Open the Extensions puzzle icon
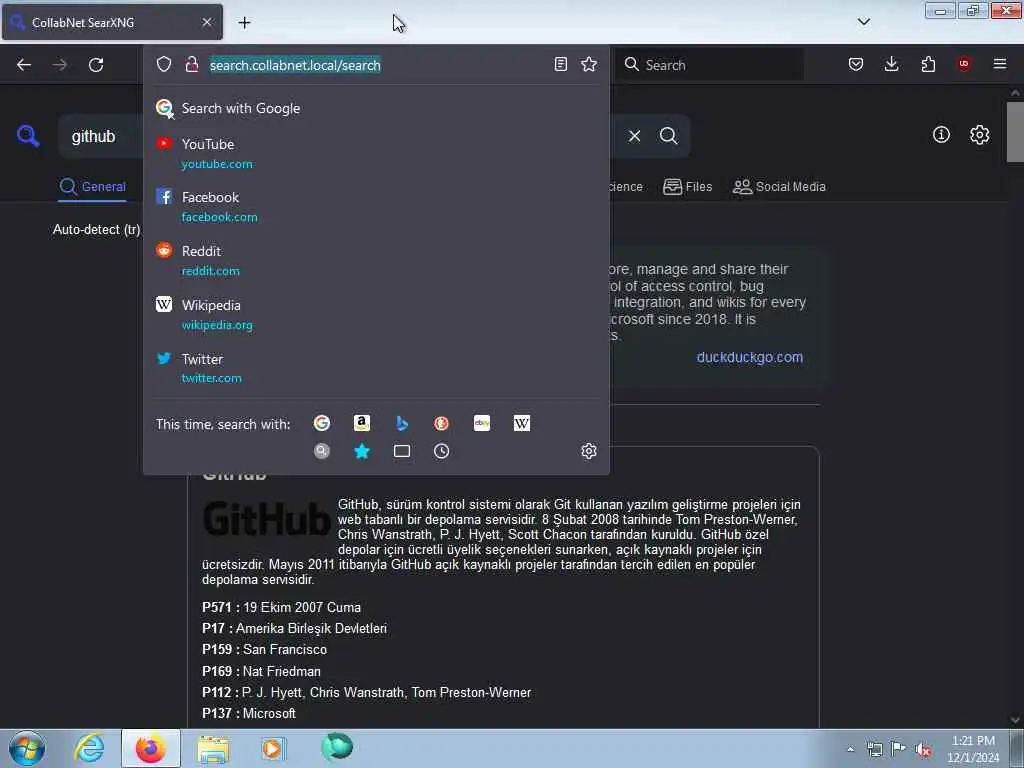The image size is (1024, 768). (928, 64)
